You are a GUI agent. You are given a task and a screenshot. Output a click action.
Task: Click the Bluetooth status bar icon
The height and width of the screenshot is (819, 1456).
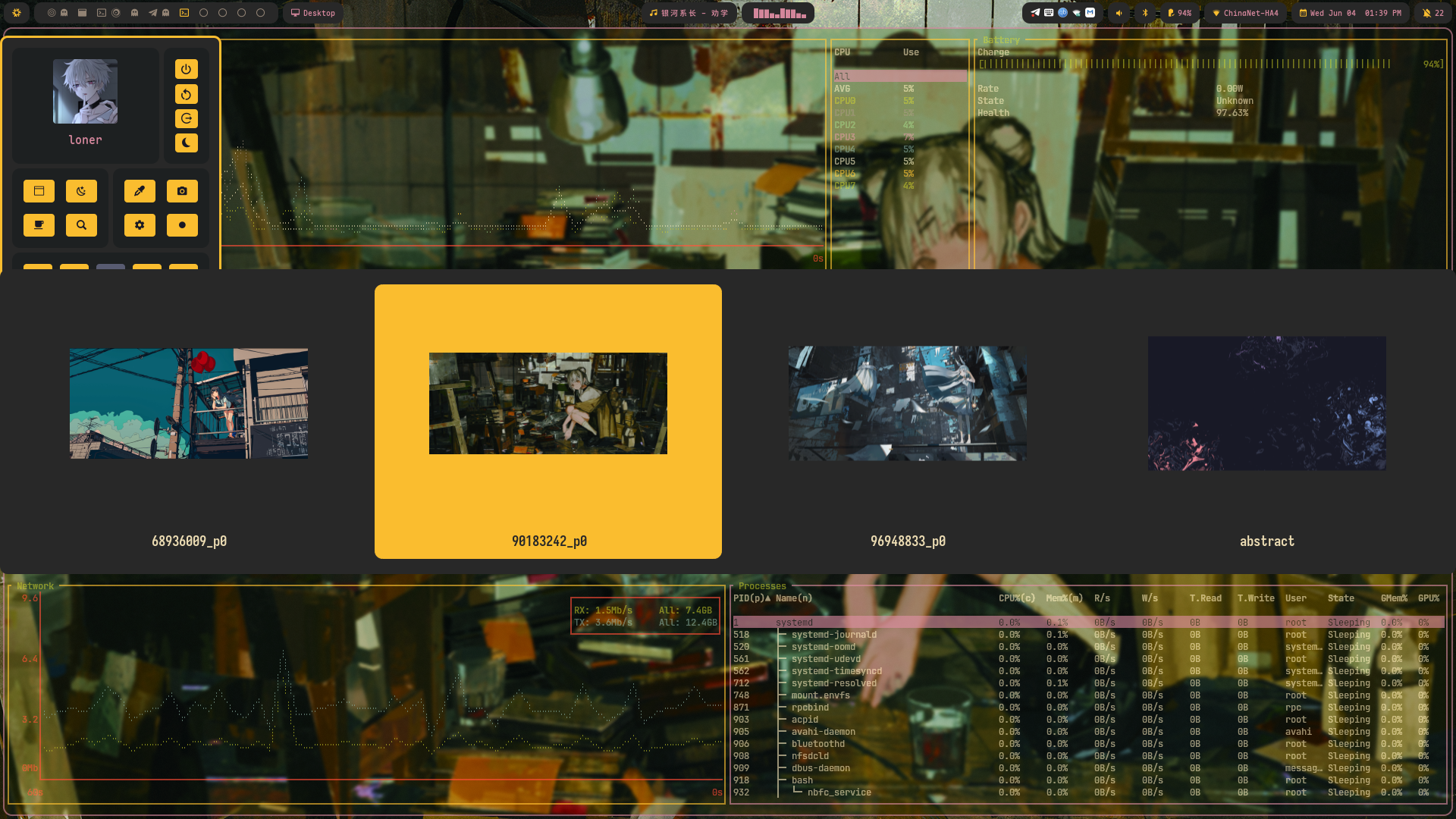1144,13
